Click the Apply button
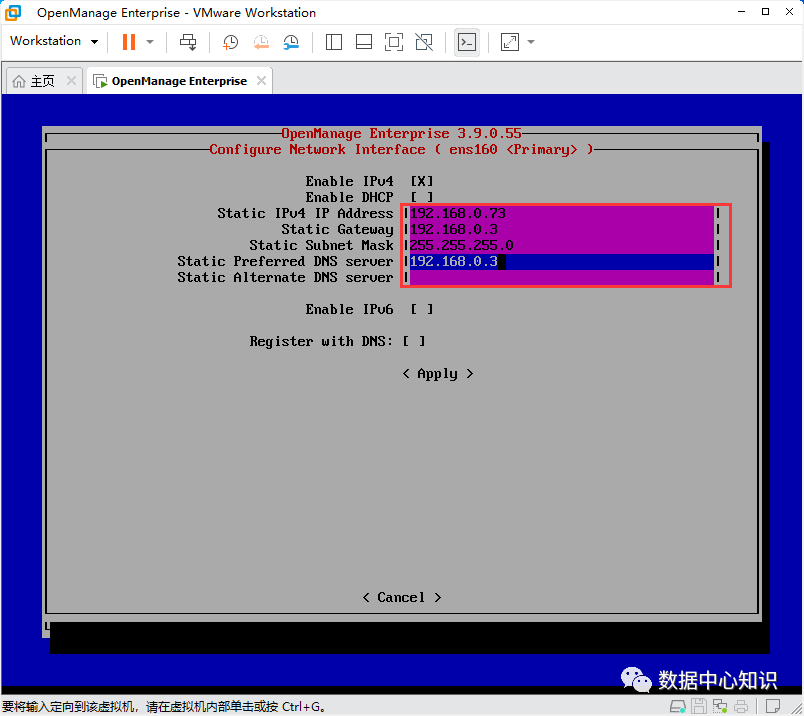The image size is (804, 716). (x=437, y=373)
